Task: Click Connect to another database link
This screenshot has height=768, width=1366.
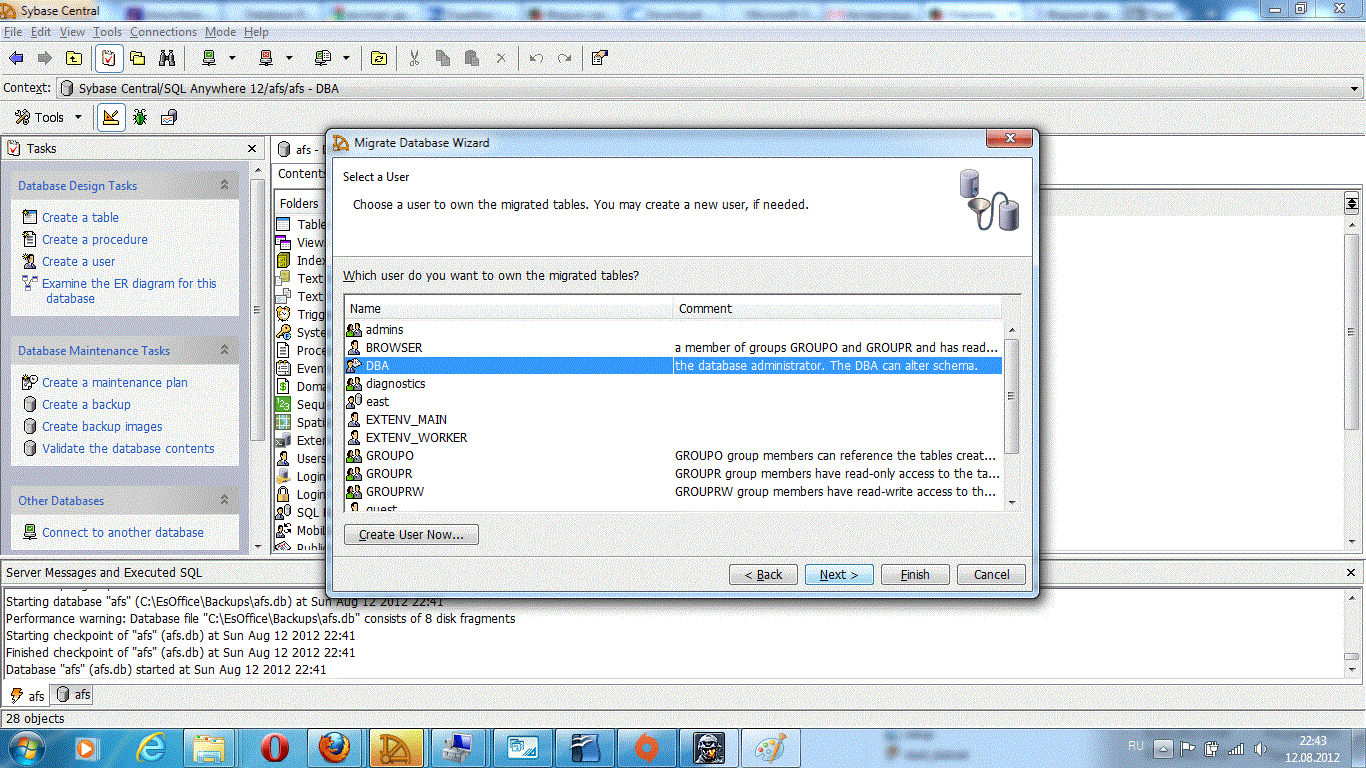Action: [123, 532]
